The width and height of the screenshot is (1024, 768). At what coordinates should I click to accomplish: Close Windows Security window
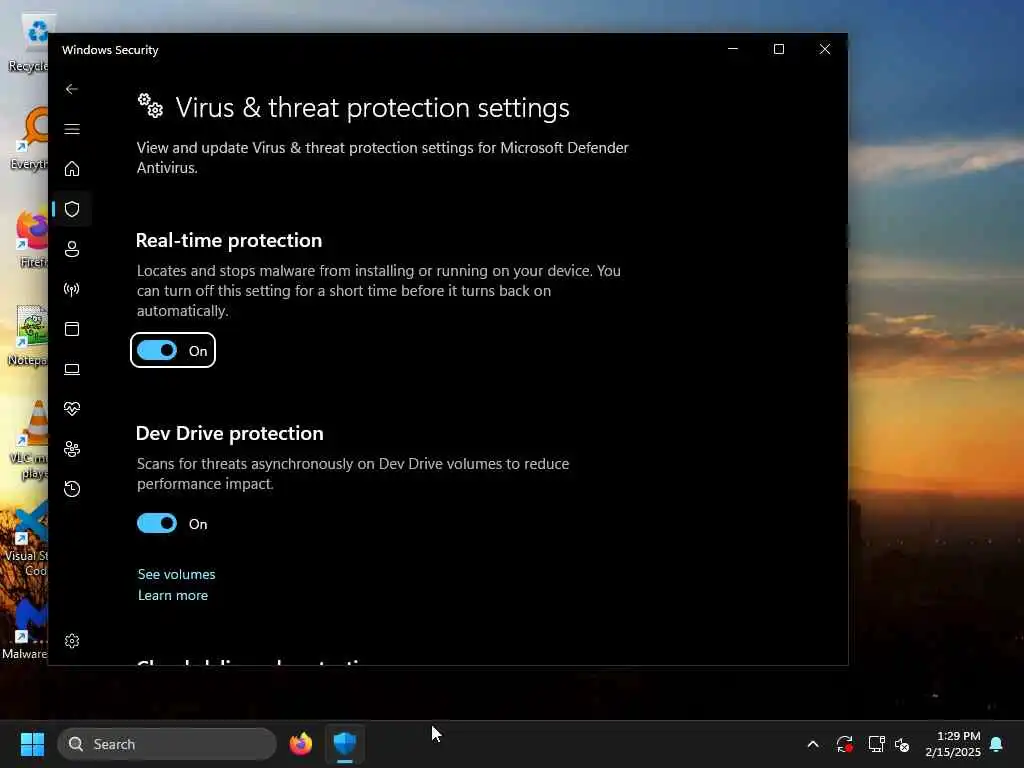[x=825, y=49]
